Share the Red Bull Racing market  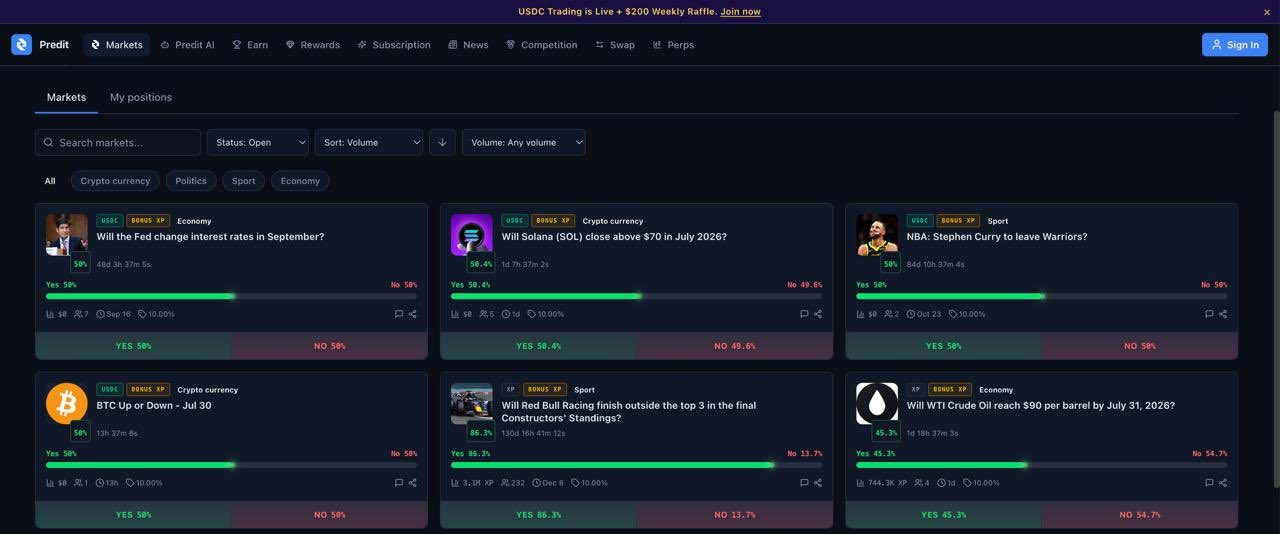(817, 483)
